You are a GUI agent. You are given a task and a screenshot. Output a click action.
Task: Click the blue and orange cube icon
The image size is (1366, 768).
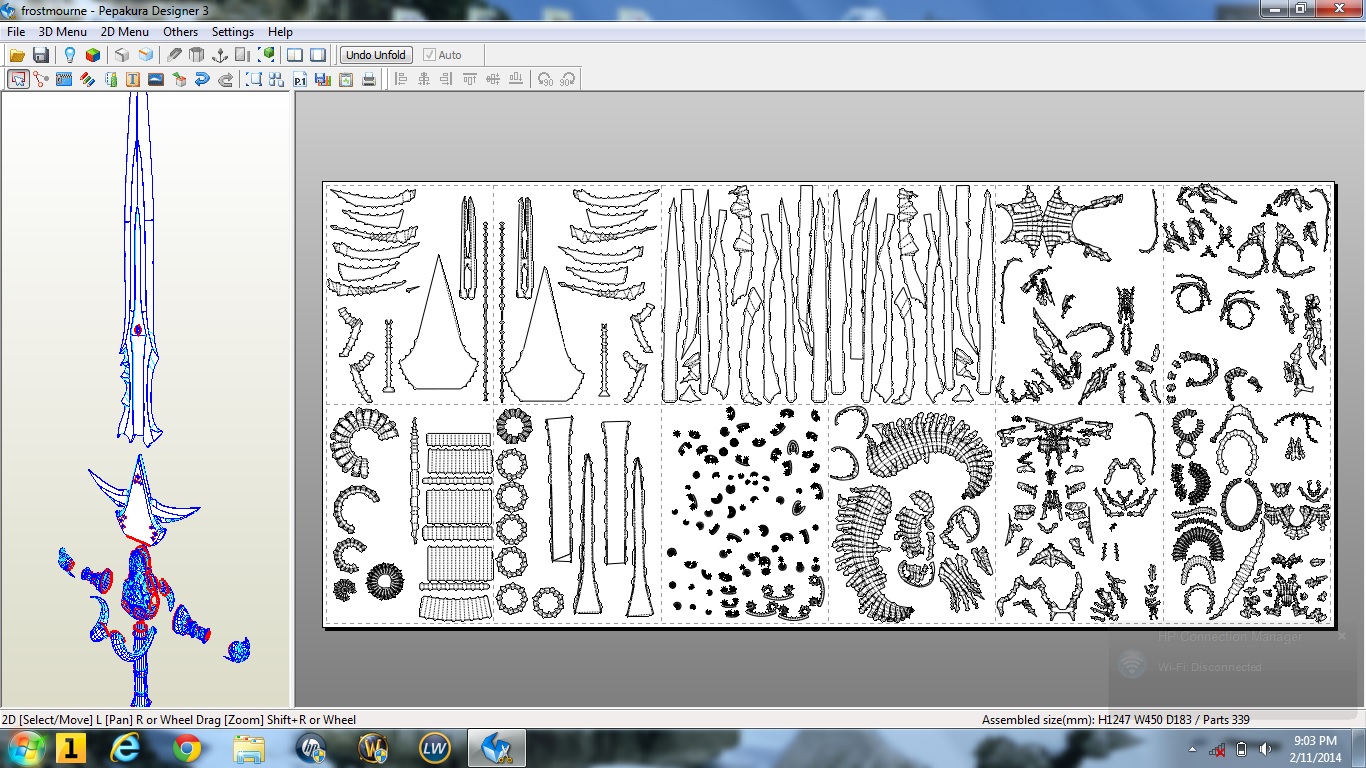pos(146,55)
